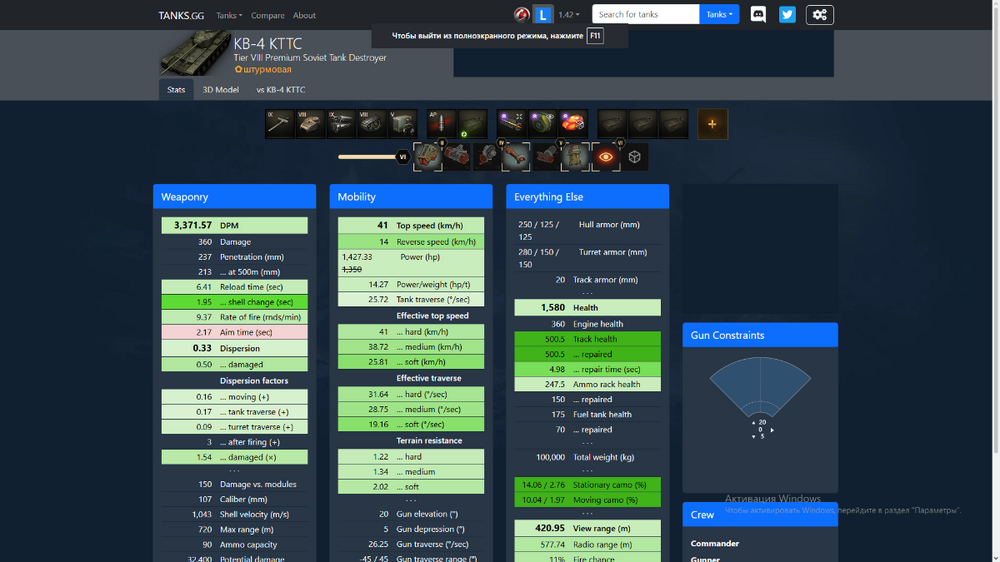
Task: Open the Twitter icon in the navbar
Action: [x=787, y=14]
